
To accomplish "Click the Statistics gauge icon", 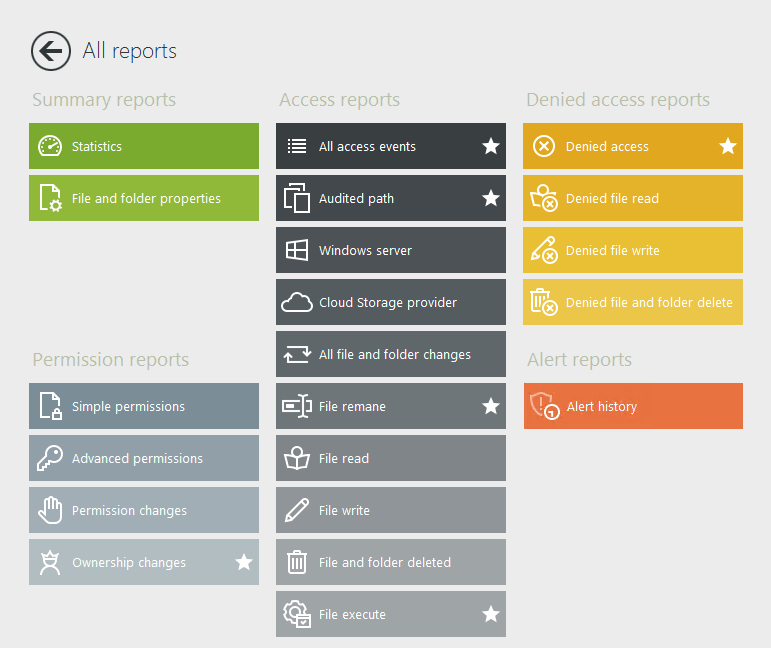I will (x=50, y=146).
